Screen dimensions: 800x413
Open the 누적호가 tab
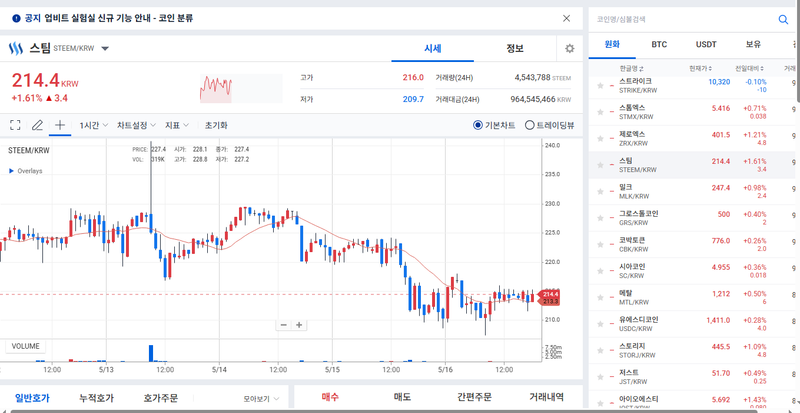pos(96,398)
